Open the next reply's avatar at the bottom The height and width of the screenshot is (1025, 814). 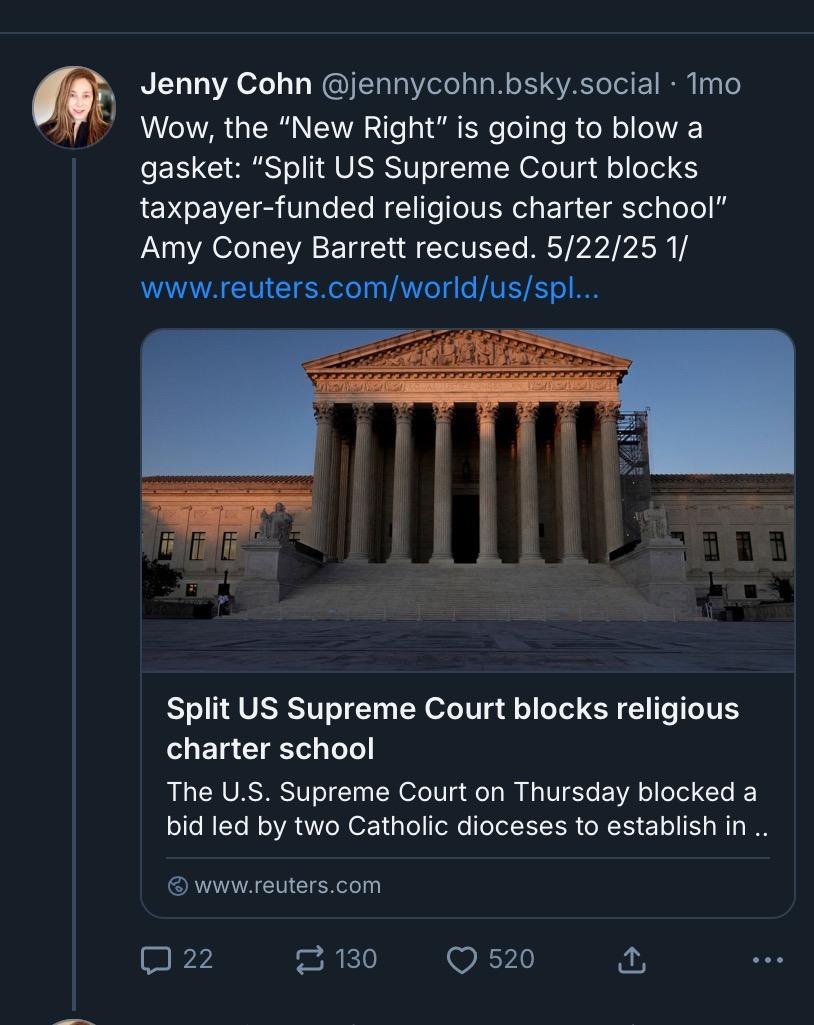pos(74,1021)
